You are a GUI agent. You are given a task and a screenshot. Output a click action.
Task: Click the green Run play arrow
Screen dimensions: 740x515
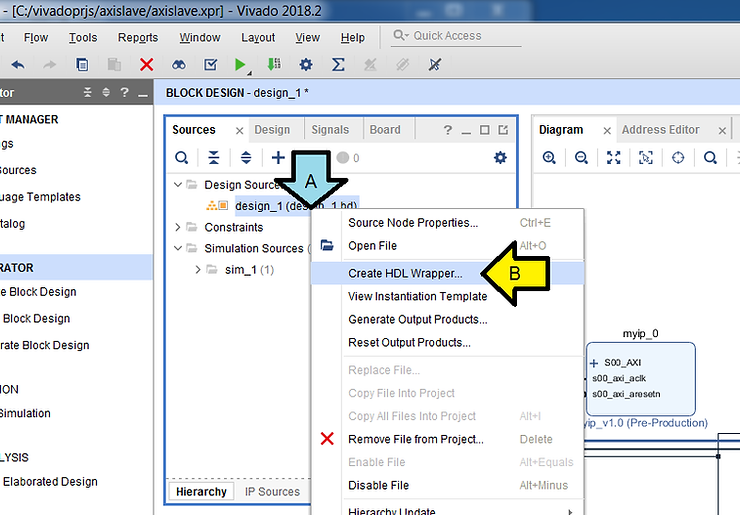(240, 64)
